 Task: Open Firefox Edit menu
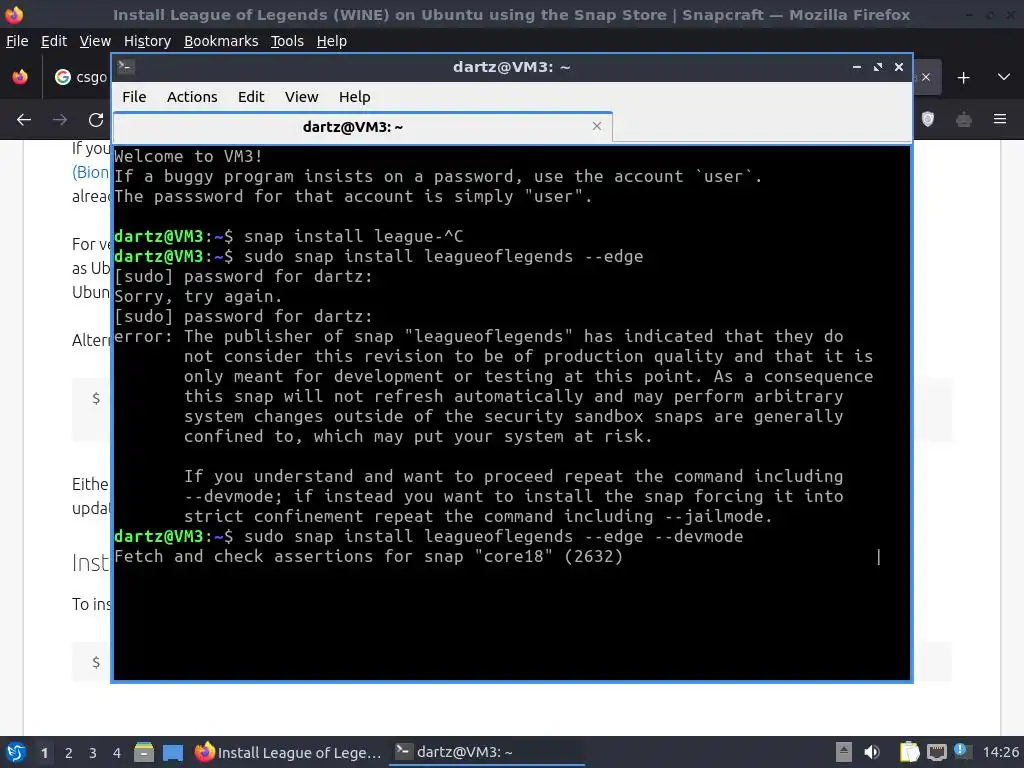click(x=54, y=41)
